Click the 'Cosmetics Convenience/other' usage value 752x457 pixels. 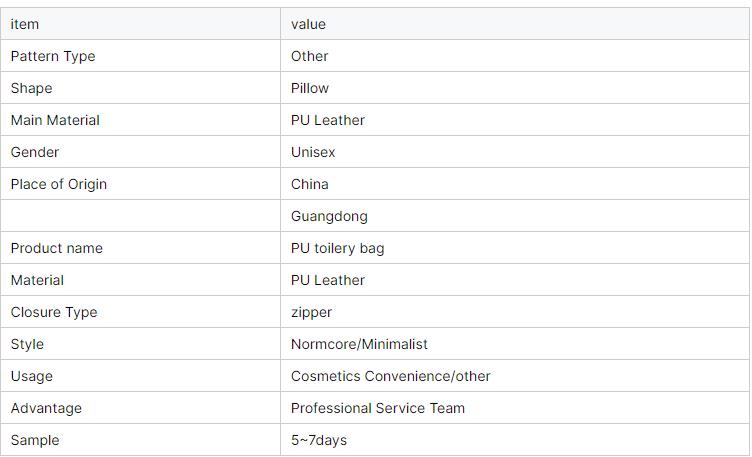(x=390, y=376)
